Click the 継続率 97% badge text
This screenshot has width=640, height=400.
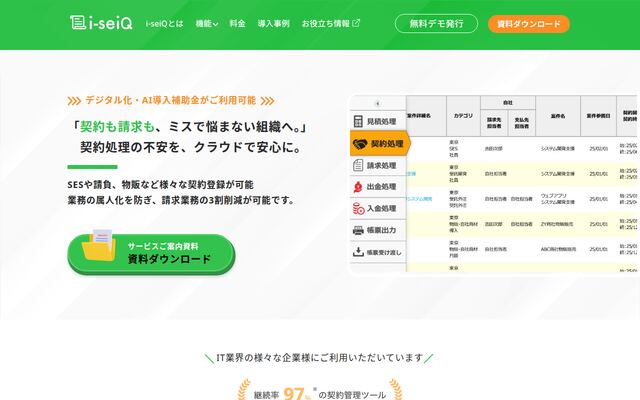pyautogui.click(x=320, y=394)
